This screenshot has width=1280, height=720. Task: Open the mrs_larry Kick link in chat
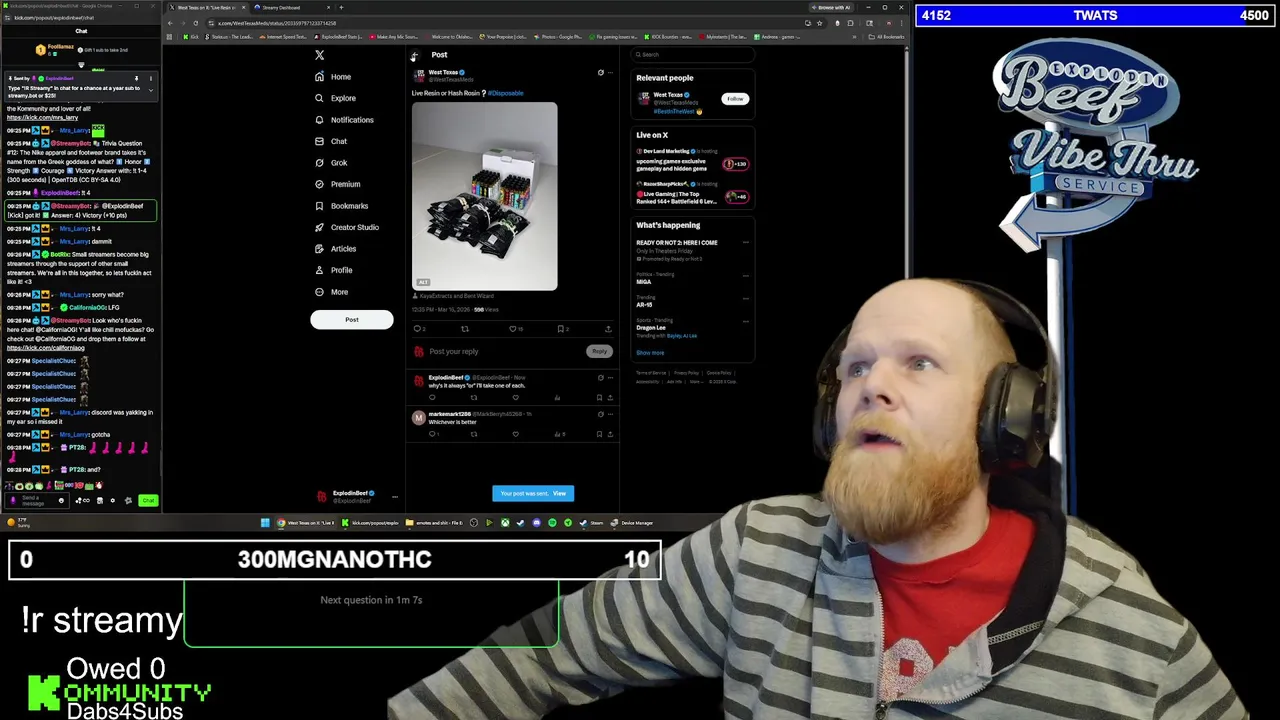point(42,118)
